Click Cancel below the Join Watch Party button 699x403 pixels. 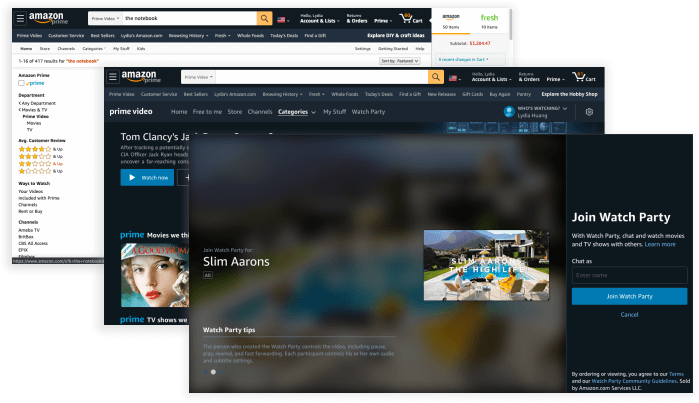(629, 314)
